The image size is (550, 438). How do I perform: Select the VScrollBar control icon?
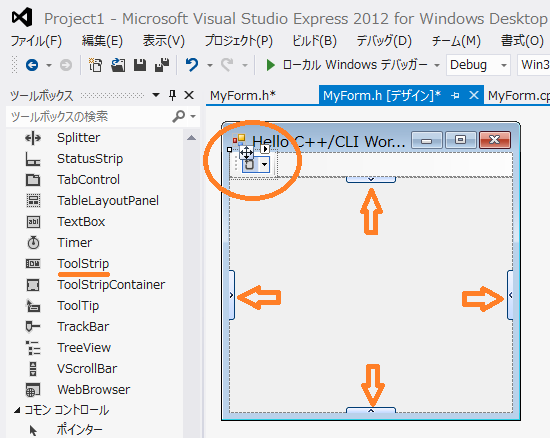[33, 369]
